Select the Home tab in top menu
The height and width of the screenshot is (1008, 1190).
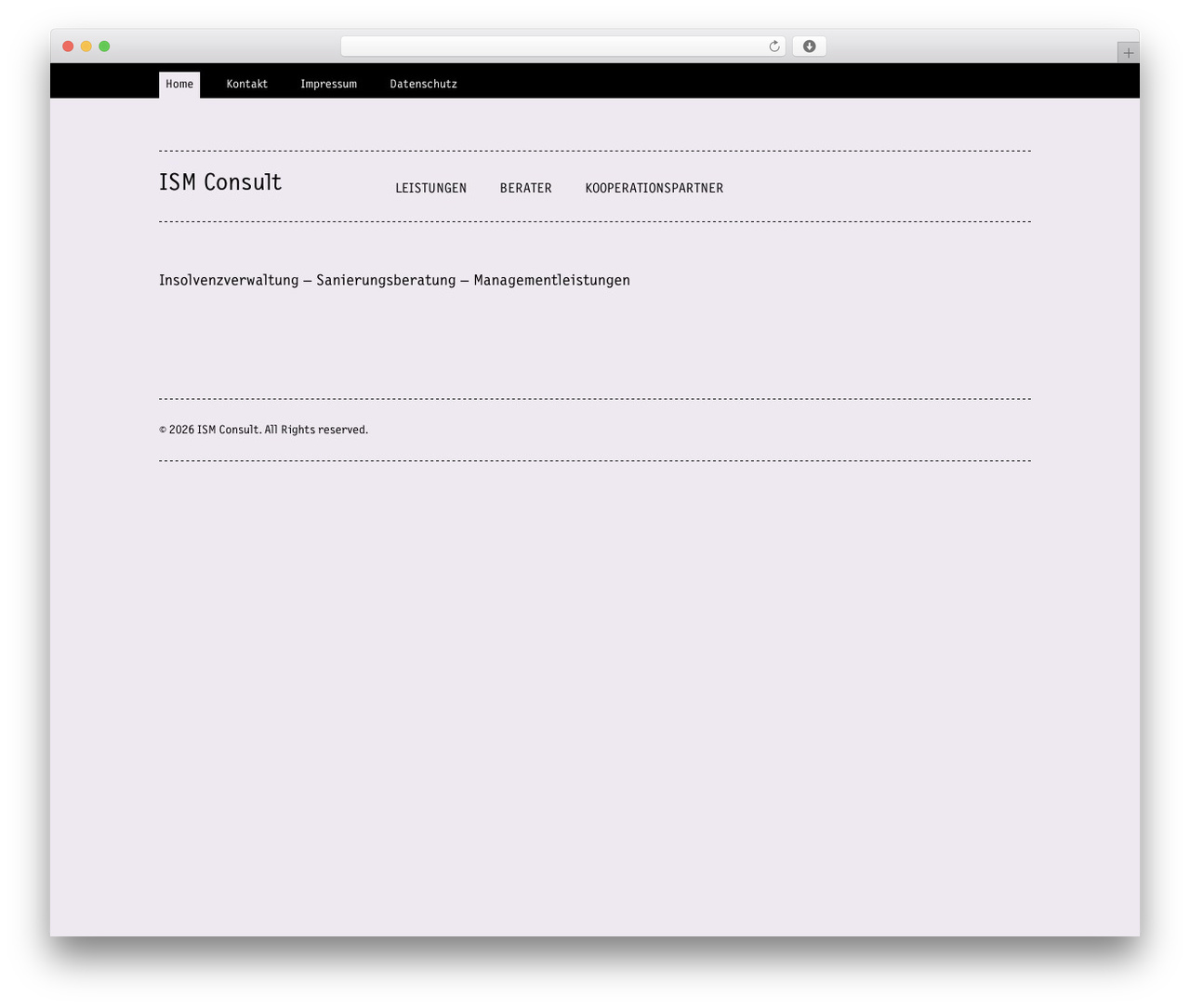point(179,84)
